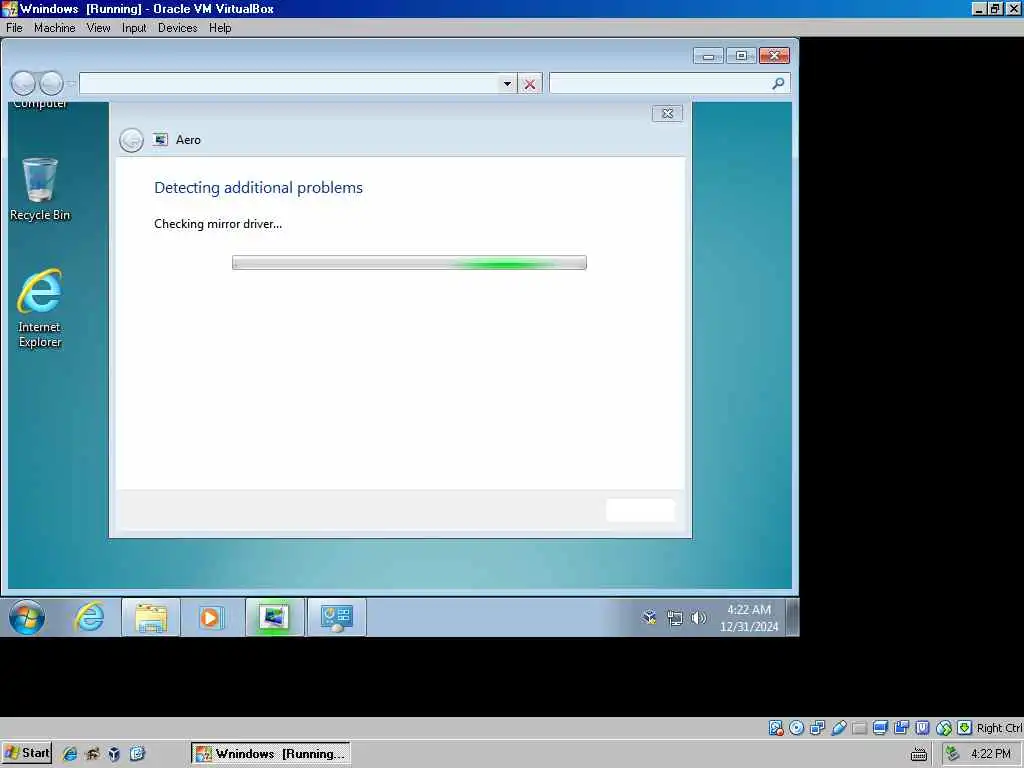Image resolution: width=1024 pixels, height=768 pixels.
Task: Open Control Panel taskbar button
Action: click(x=336, y=617)
